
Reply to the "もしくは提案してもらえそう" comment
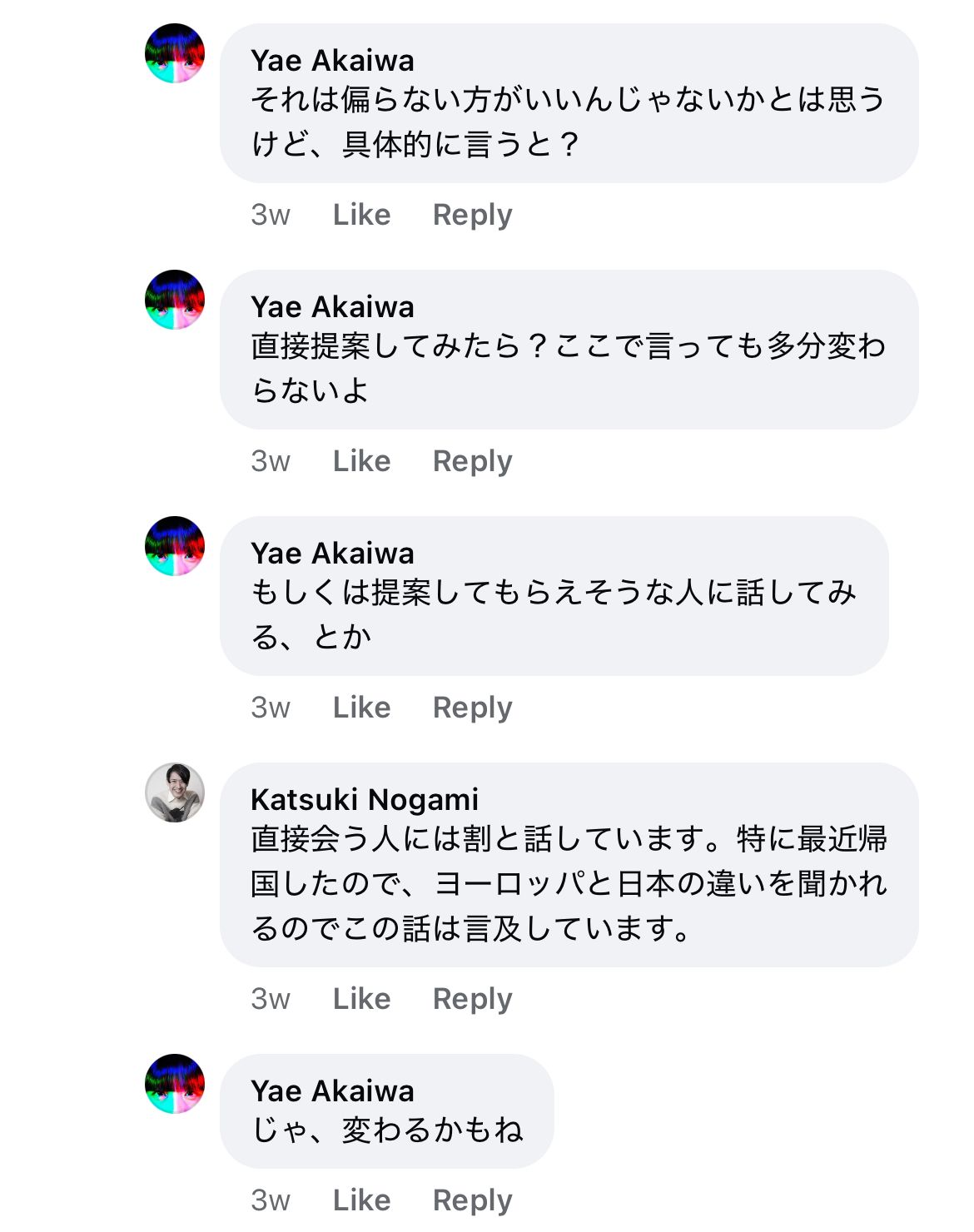coord(472,708)
